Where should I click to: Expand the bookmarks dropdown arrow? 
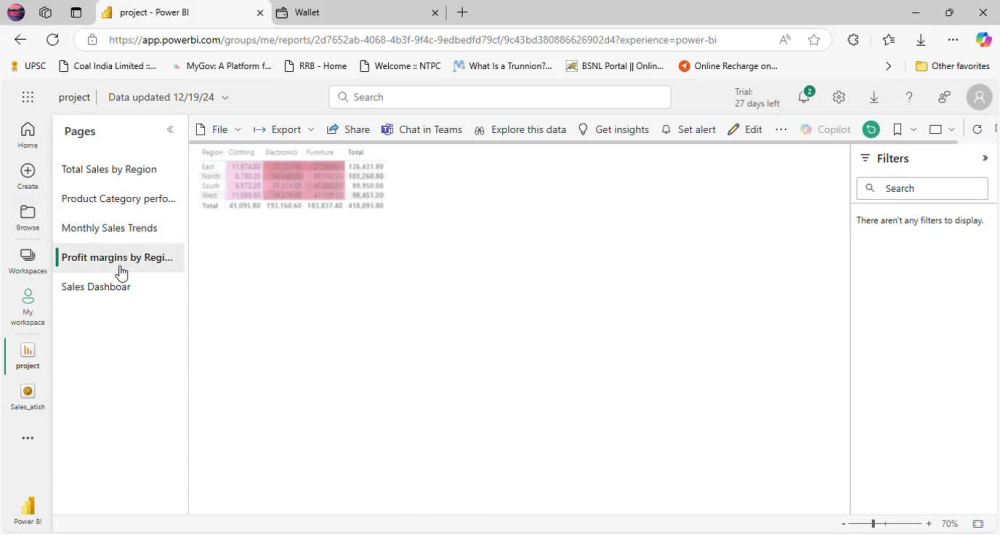913,129
